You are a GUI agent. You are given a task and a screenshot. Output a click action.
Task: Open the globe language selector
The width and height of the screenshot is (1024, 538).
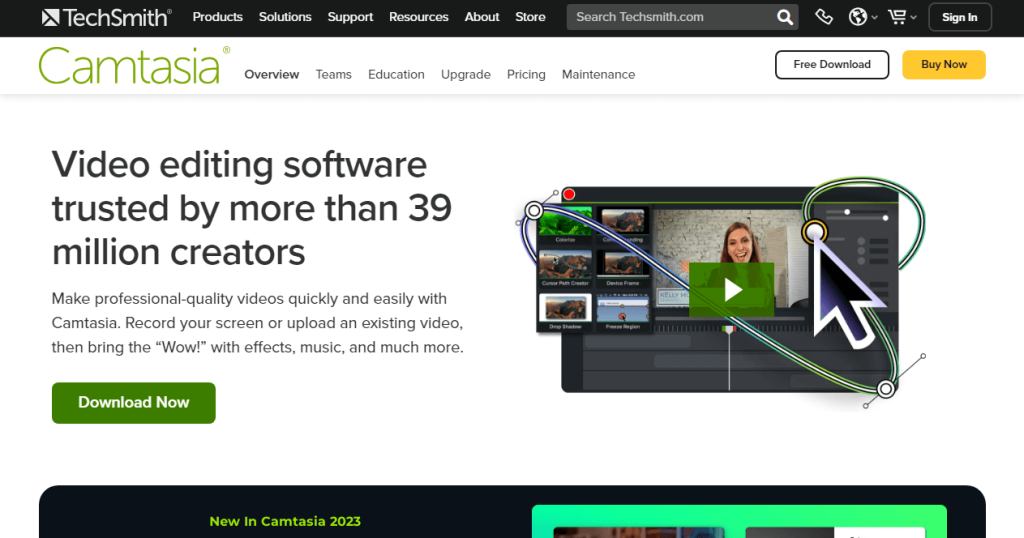(862, 17)
